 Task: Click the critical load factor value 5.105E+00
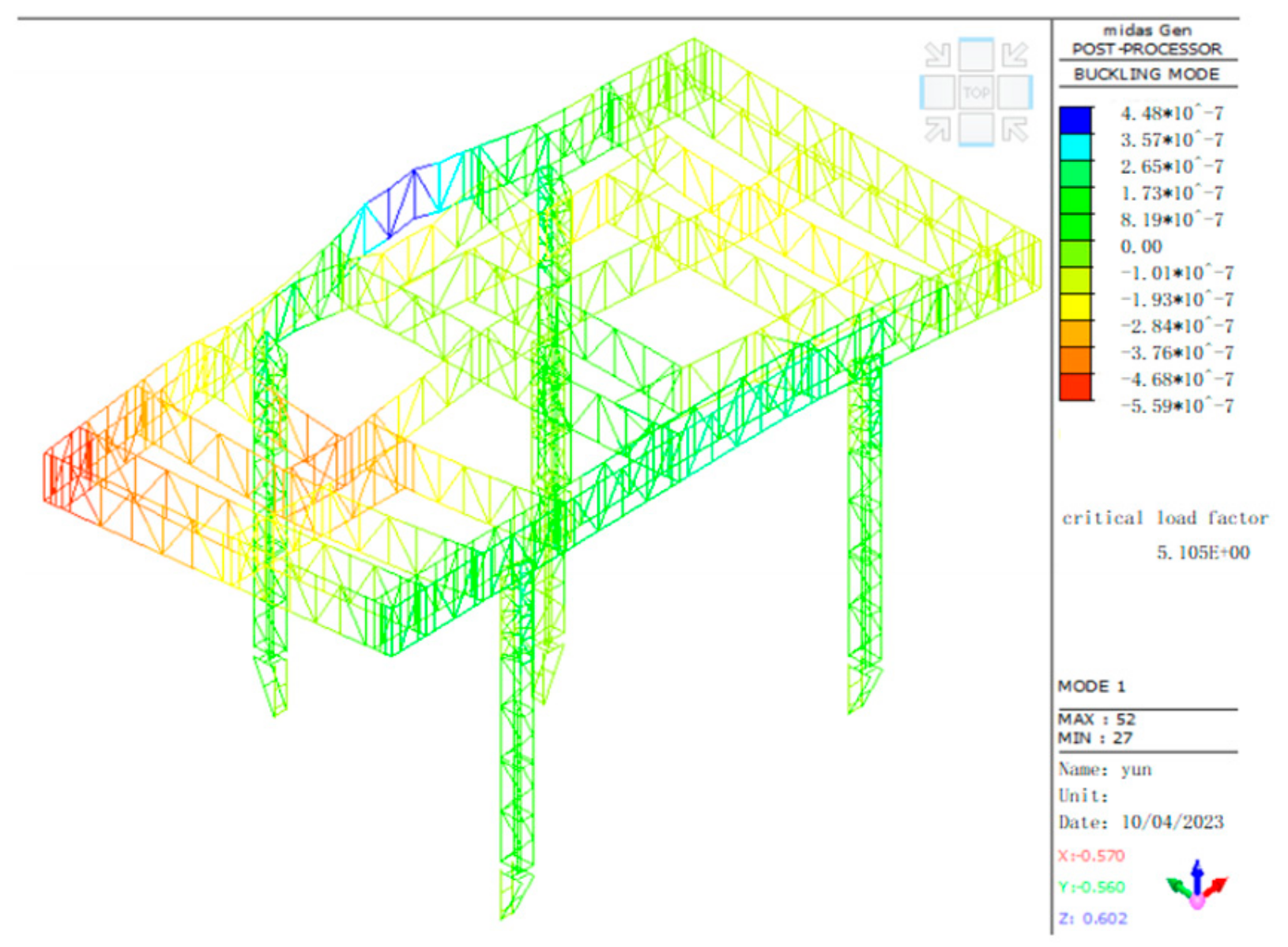[x=1203, y=553]
